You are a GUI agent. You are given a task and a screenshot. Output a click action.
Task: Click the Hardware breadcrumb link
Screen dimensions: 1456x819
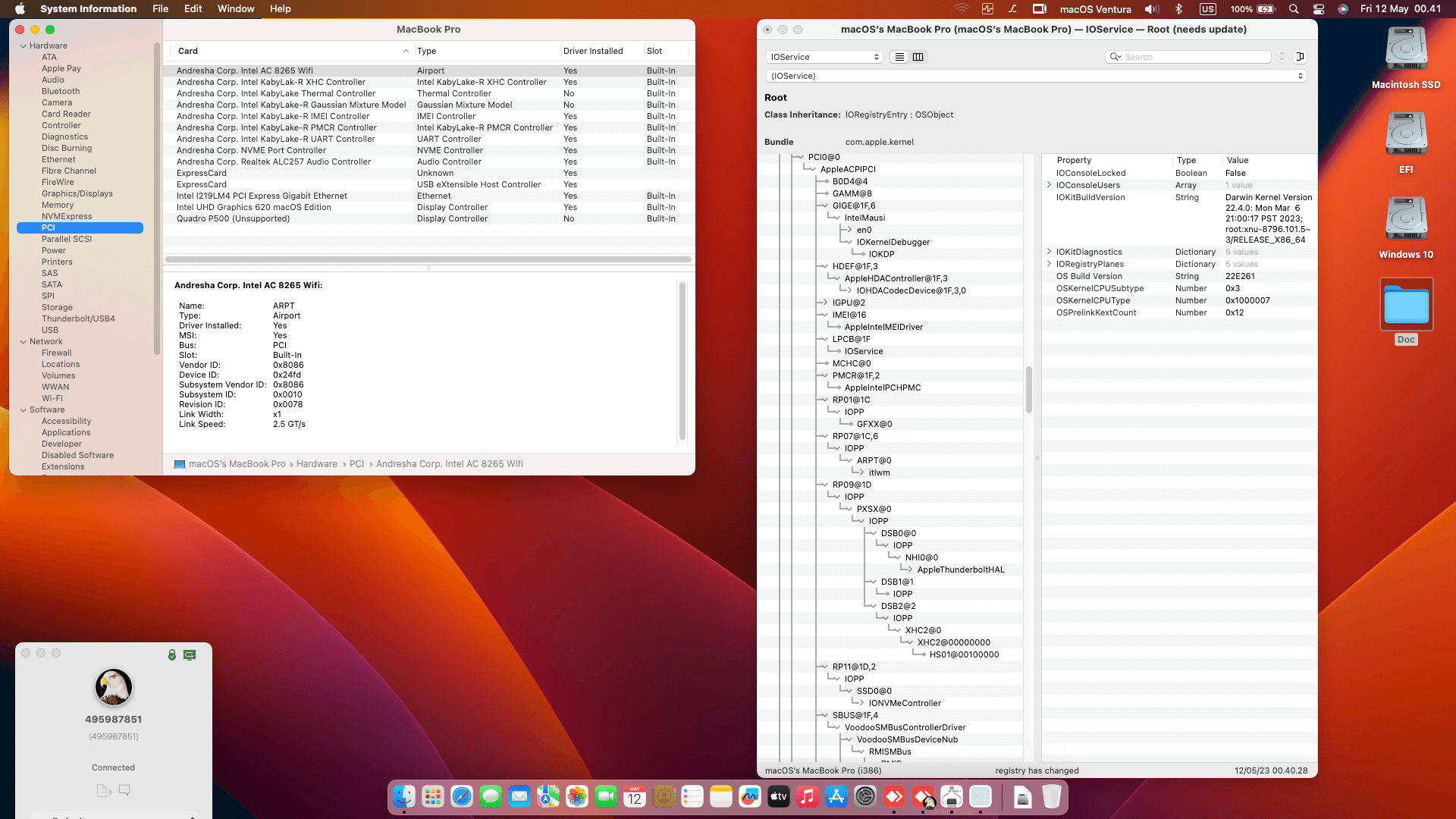[x=317, y=463]
